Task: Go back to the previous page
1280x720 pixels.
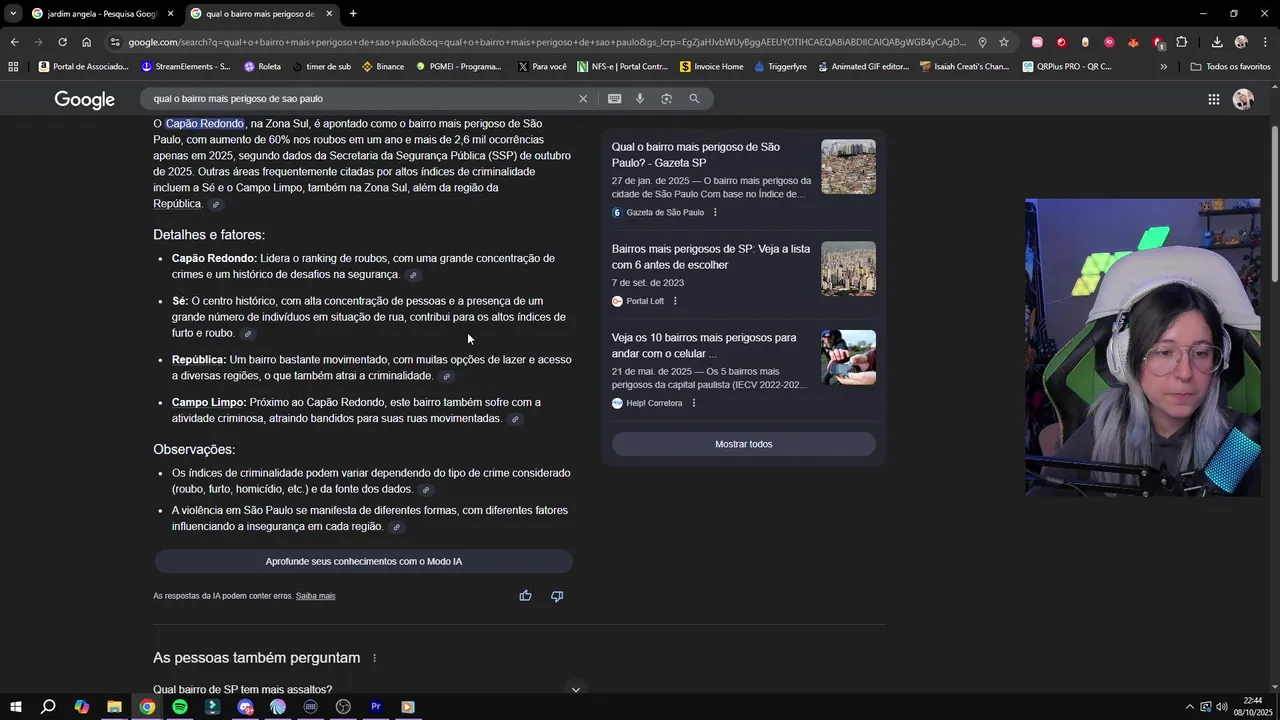Action: click(x=14, y=42)
